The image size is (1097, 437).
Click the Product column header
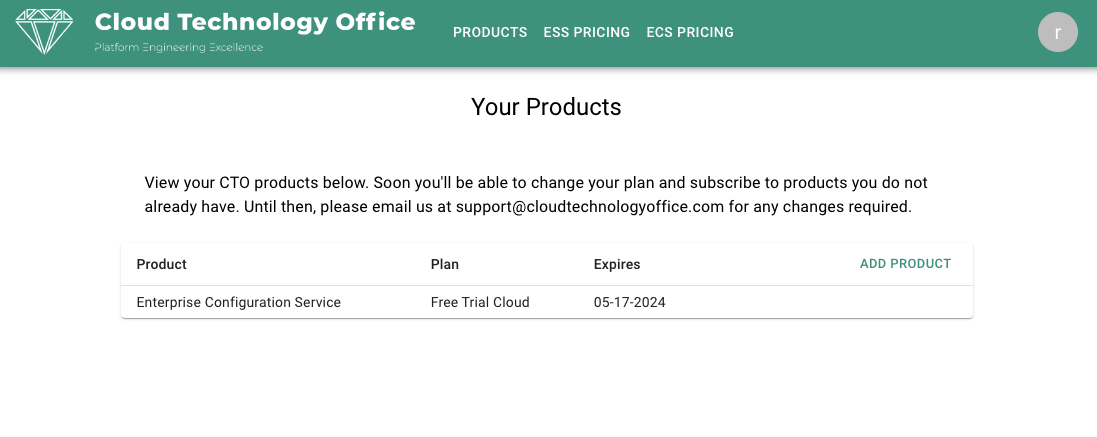point(162,264)
